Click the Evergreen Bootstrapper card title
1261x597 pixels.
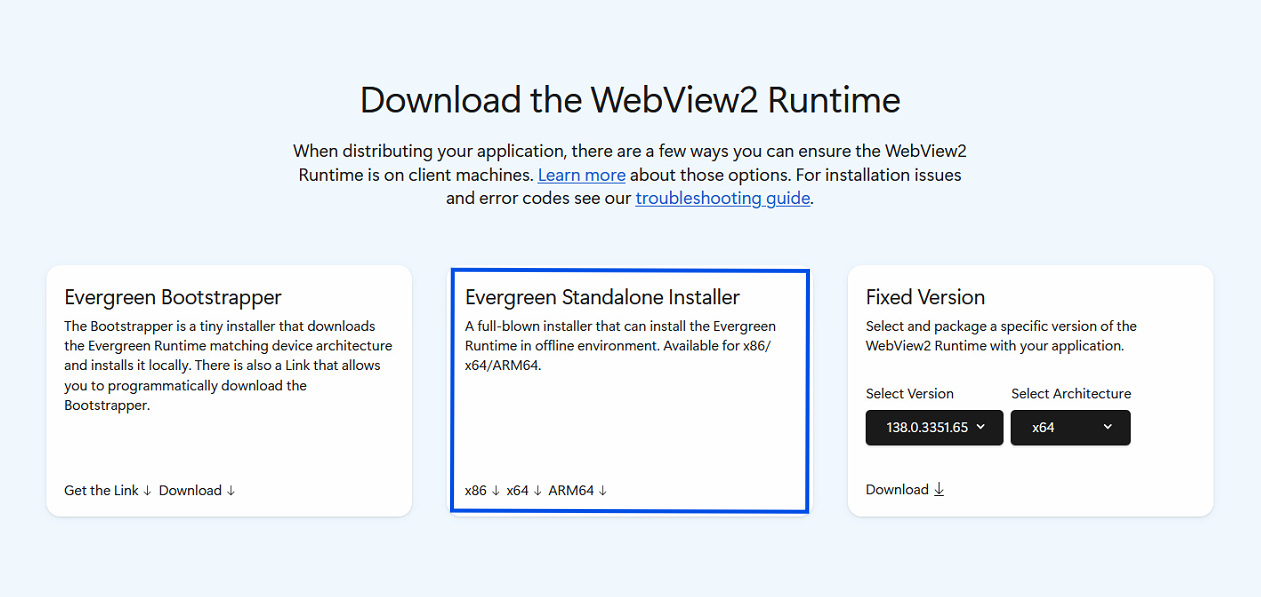pos(173,297)
